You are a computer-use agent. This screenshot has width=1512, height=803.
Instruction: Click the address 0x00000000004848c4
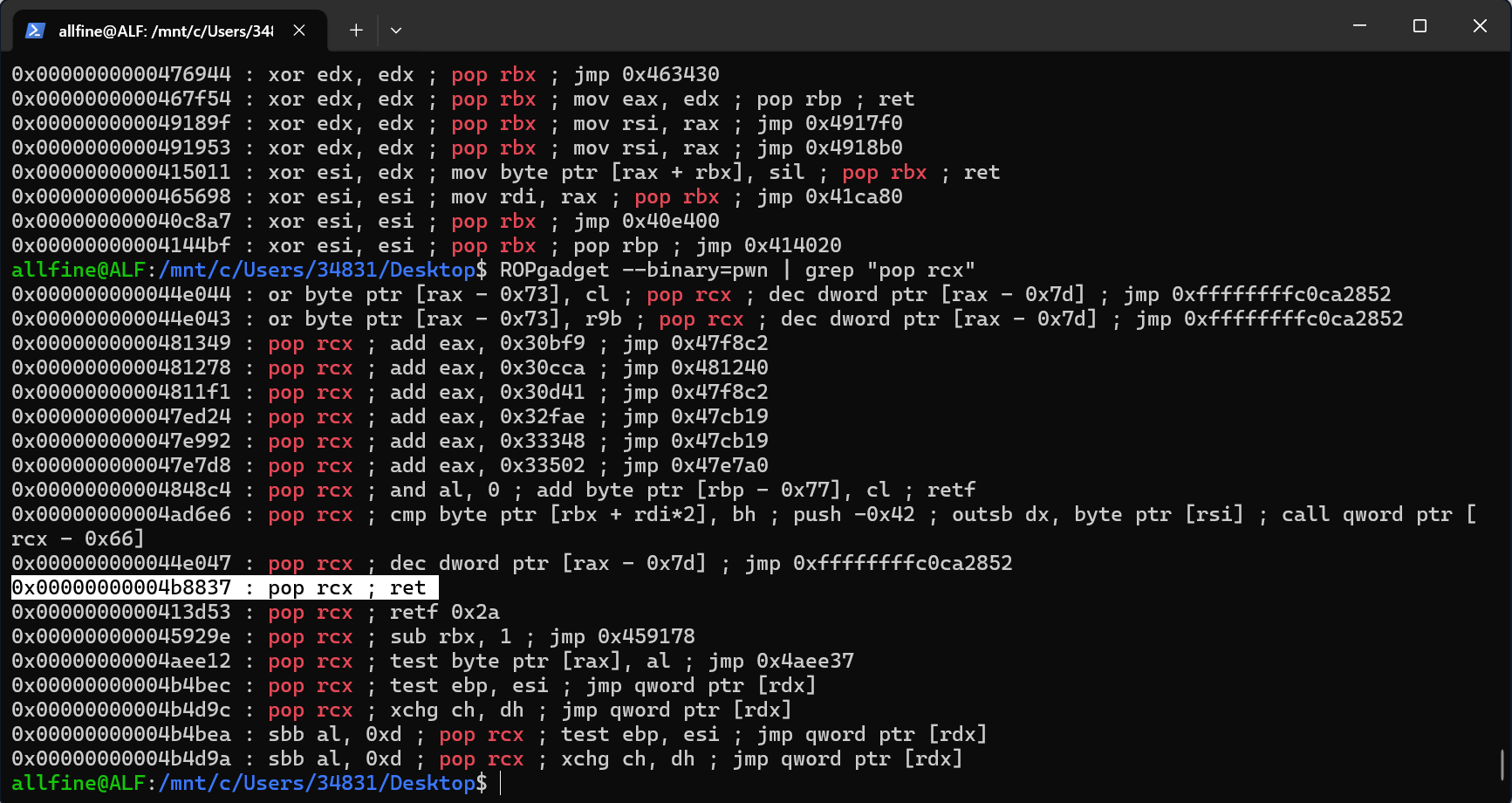pos(121,490)
